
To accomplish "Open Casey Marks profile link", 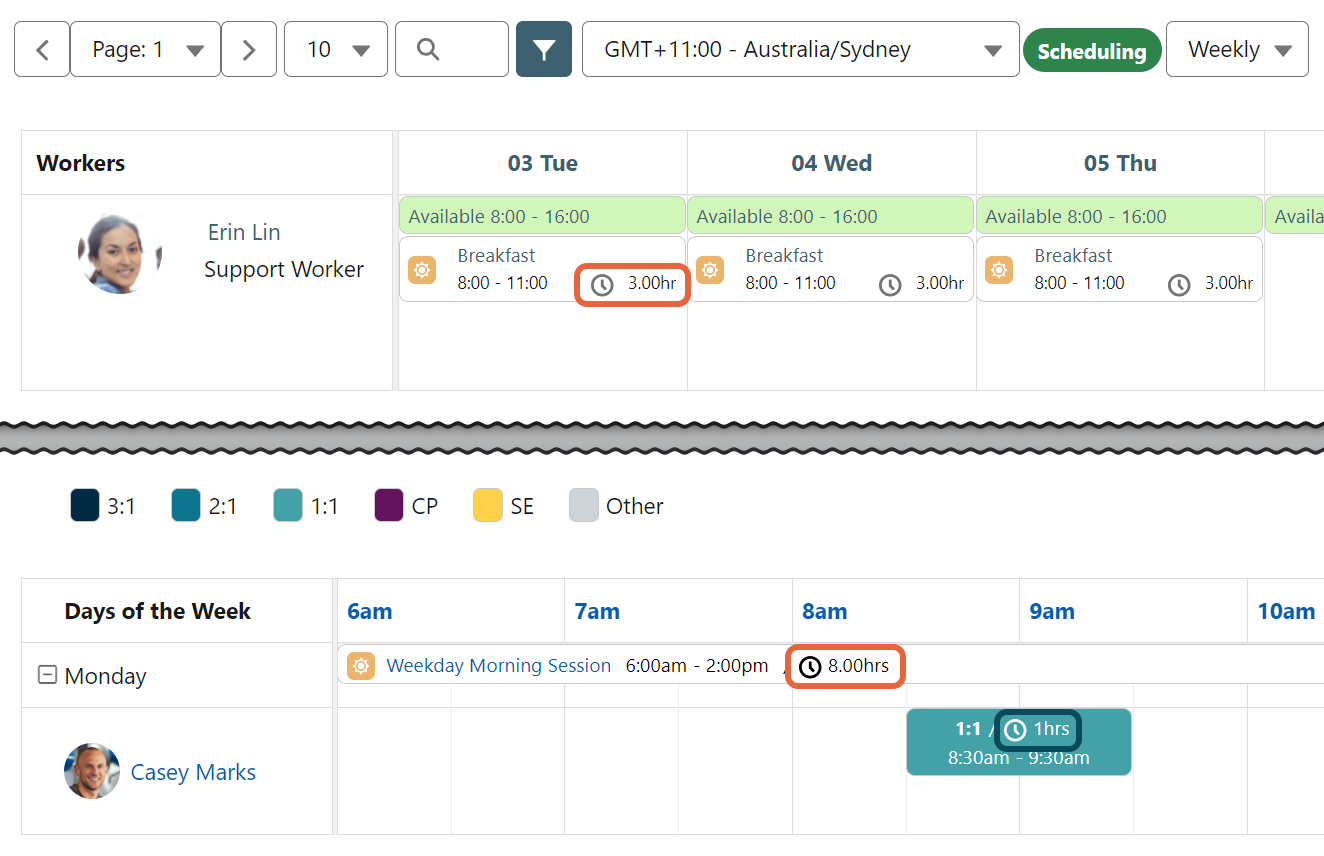I will 193,772.
